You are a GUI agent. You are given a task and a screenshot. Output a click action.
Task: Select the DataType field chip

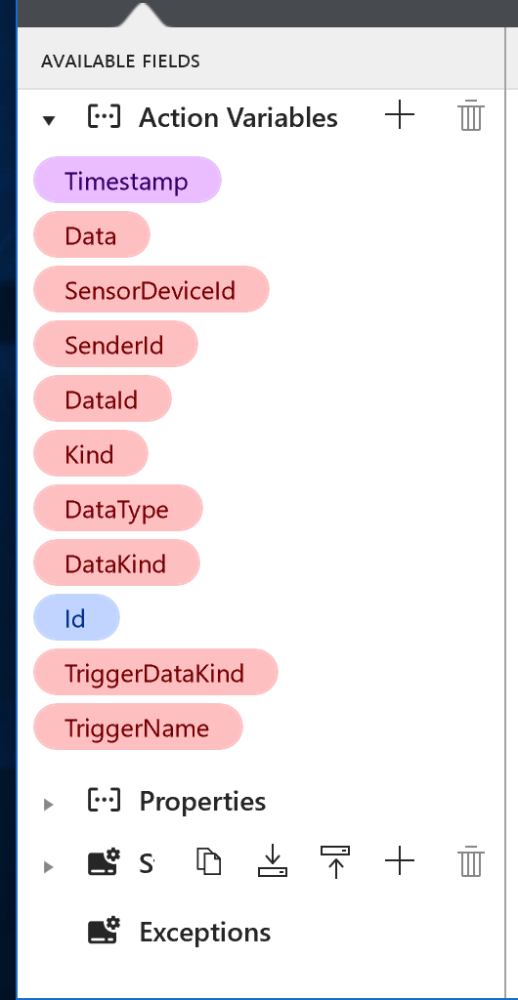pyautogui.click(x=118, y=508)
